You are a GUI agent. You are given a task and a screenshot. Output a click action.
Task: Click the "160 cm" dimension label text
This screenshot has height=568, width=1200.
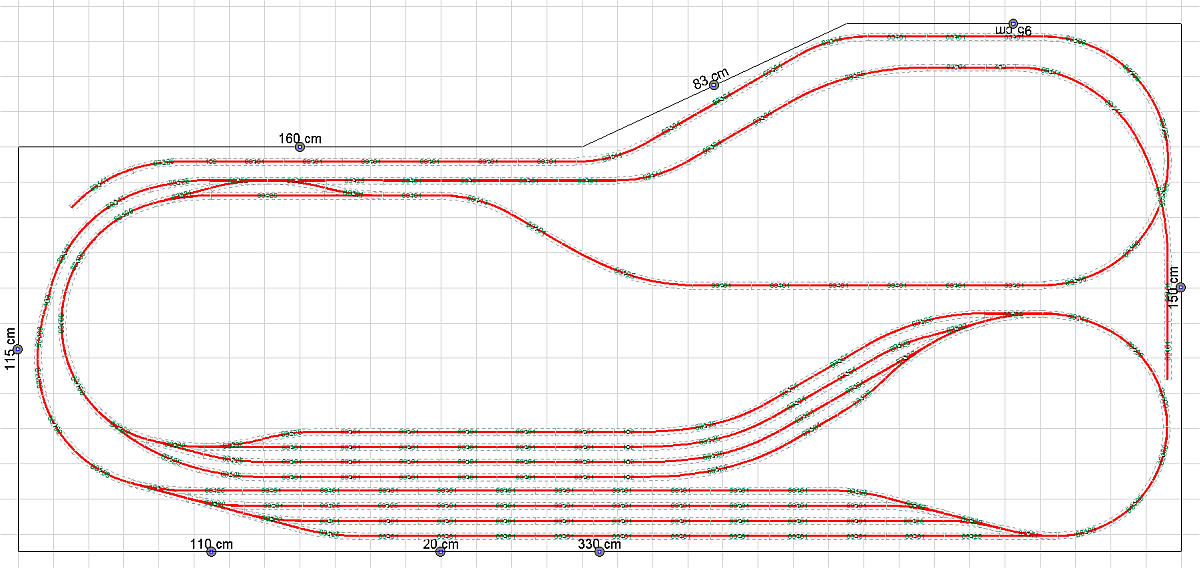click(x=300, y=138)
